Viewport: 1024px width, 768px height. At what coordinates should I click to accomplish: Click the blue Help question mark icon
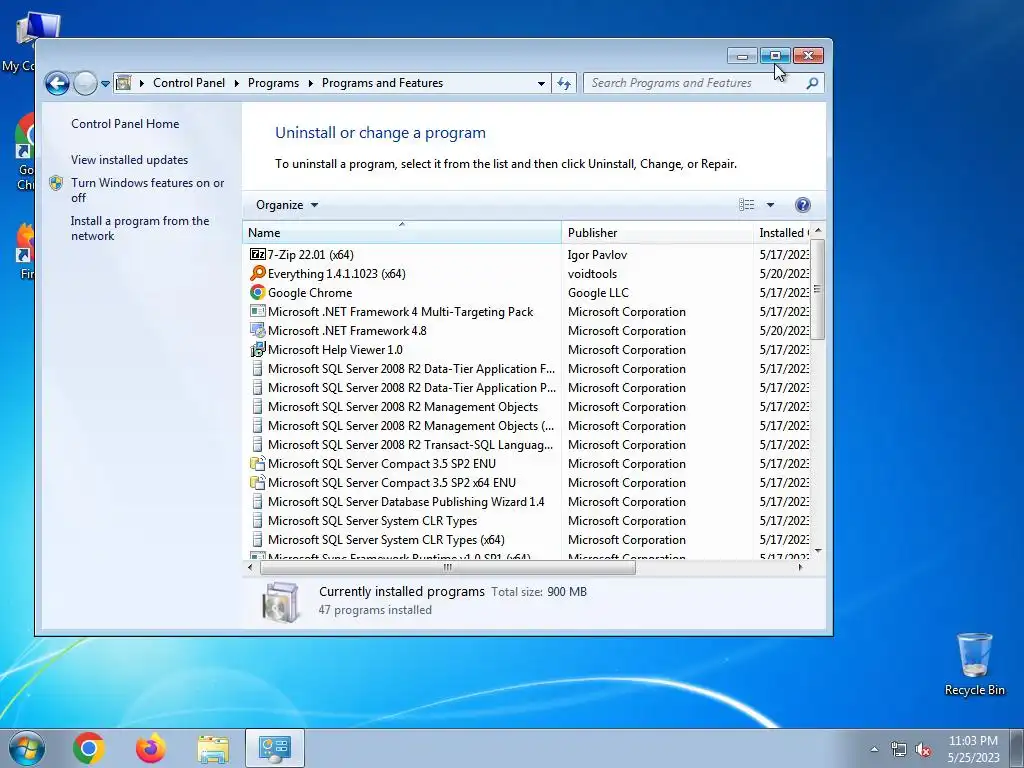803,205
